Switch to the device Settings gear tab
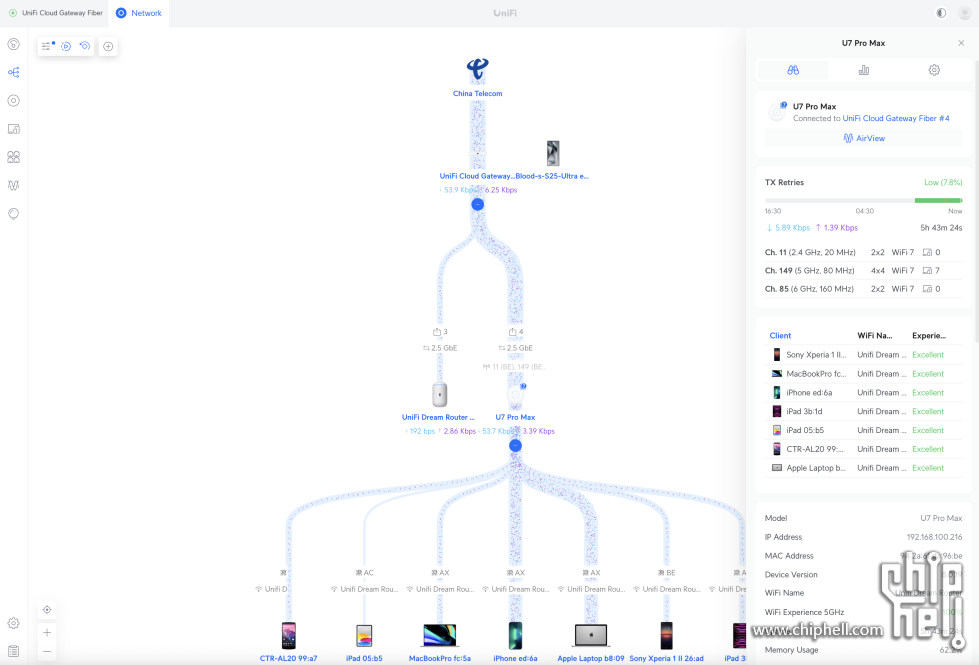 pyautogui.click(x=934, y=70)
